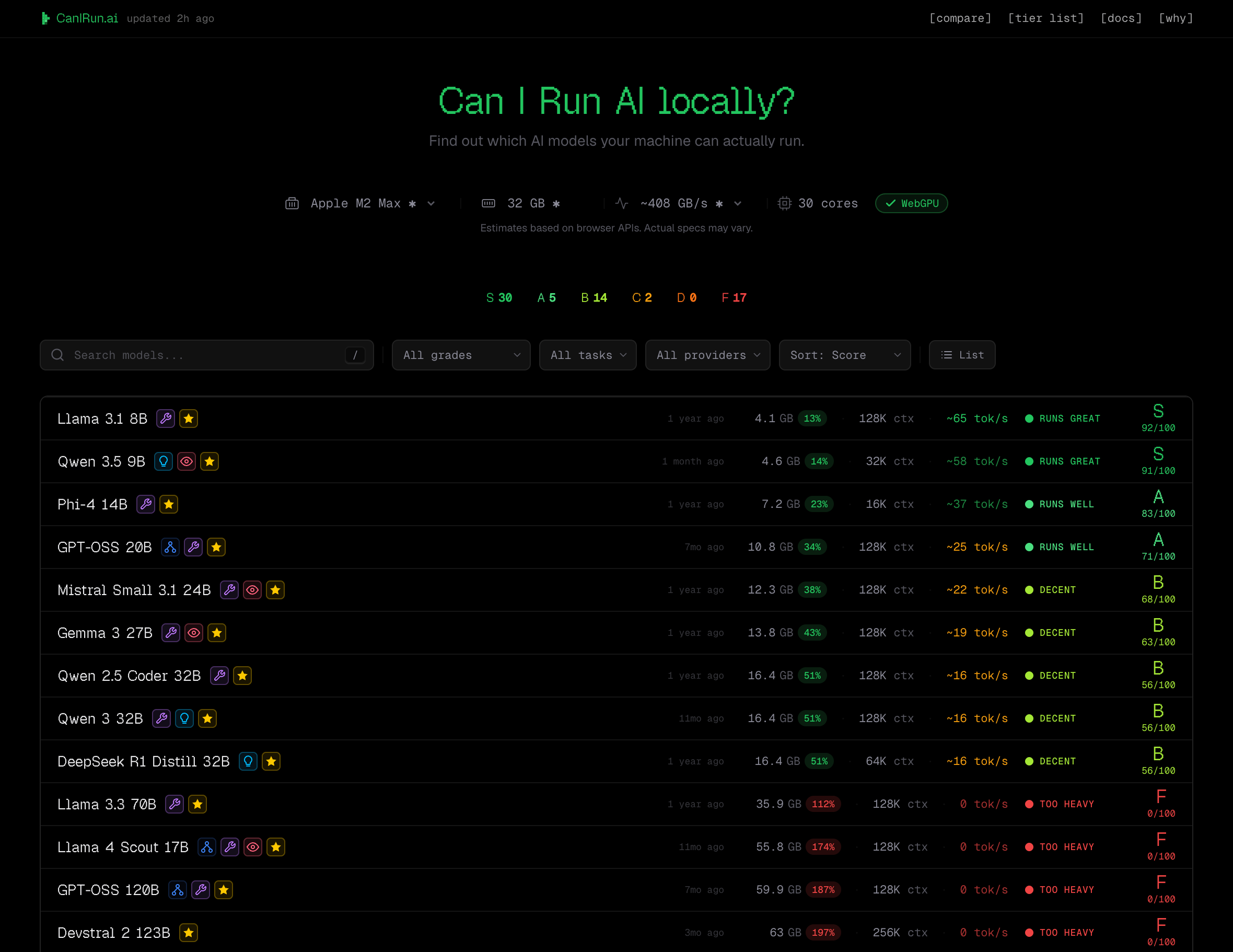Click the star icon beside Llama 3.1 8B
Screen dimensions: 1233x952
[189, 419]
